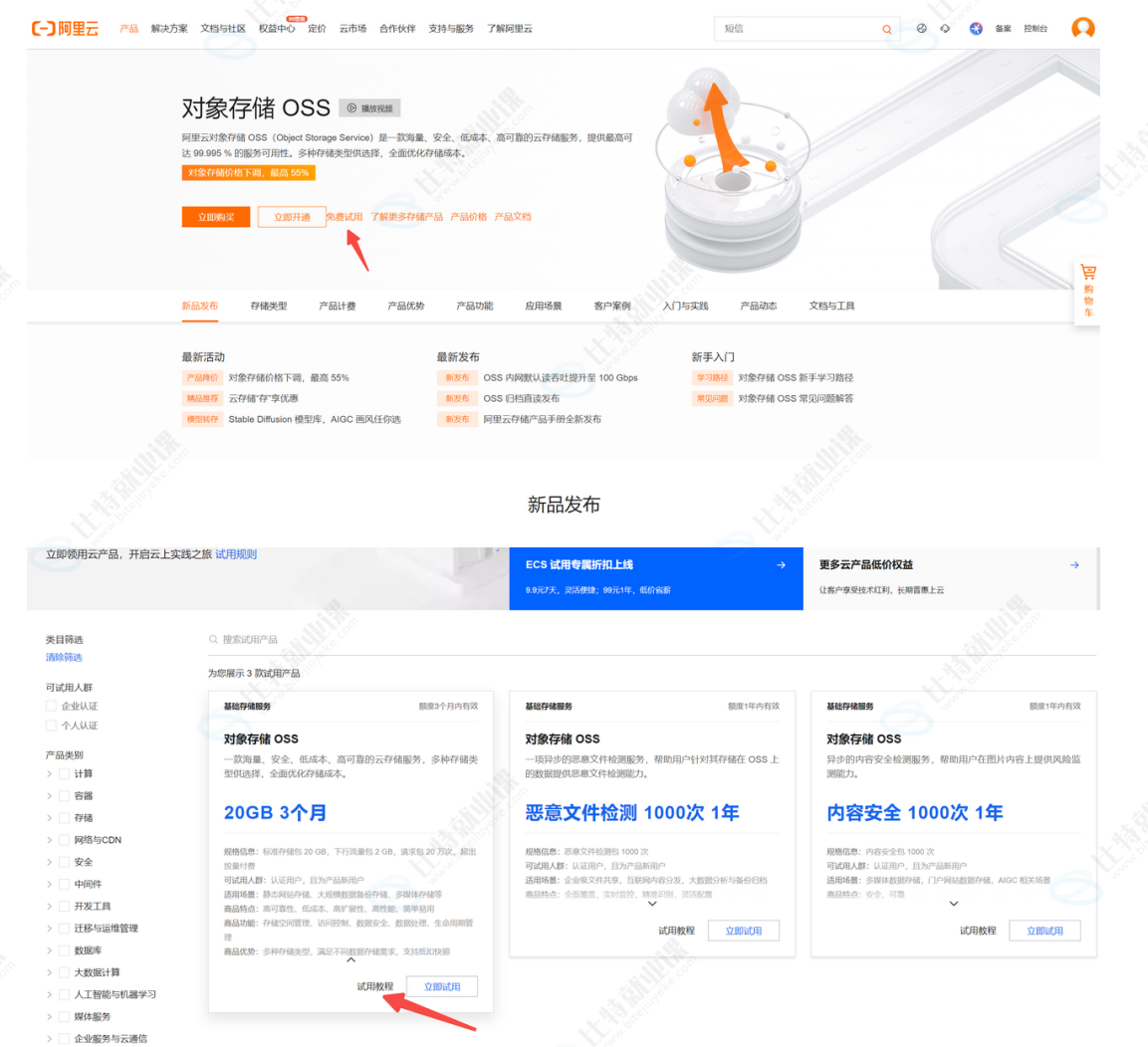Image resolution: width=1148 pixels, height=1047 pixels.
Task: Click the arrow on ECS 试用专属折扣上线 banner
Action: 782,565
